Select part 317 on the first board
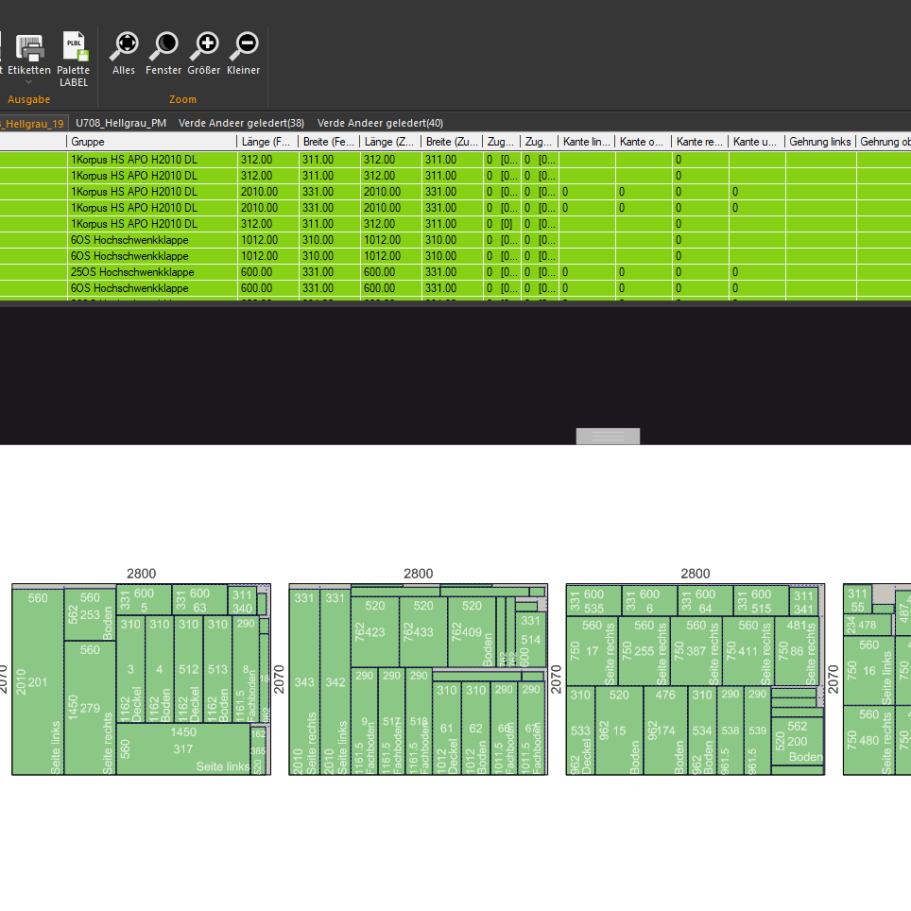The image size is (911, 911). tap(182, 748)
